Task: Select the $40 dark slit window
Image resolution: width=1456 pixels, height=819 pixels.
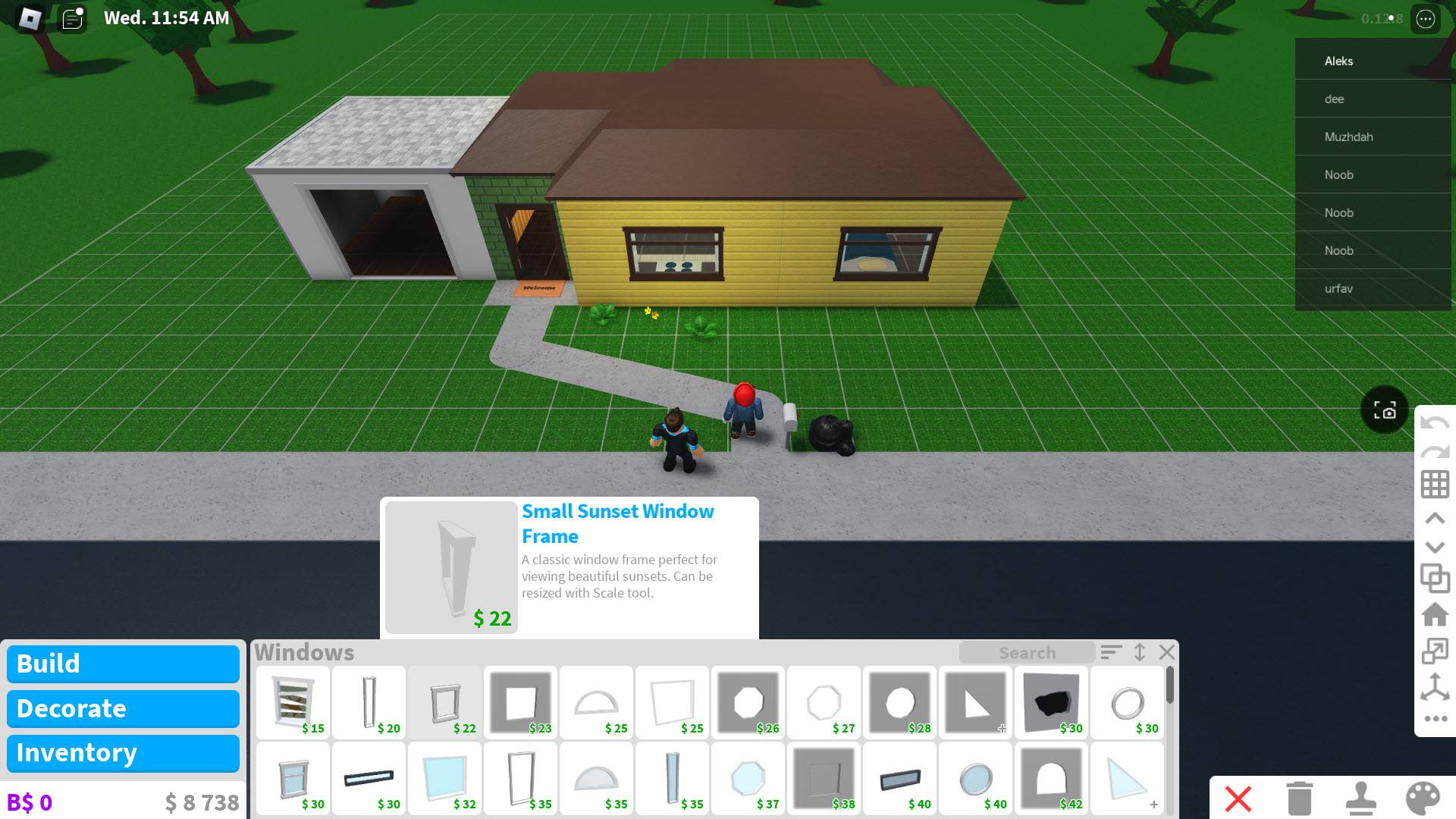Action: tap(899, 779)
